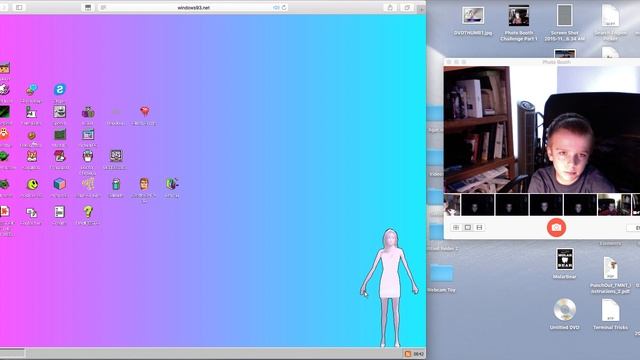Select the four-up grid mode in Photo Booth
This screenshot has width=640, height=360.
click(456, 227)
